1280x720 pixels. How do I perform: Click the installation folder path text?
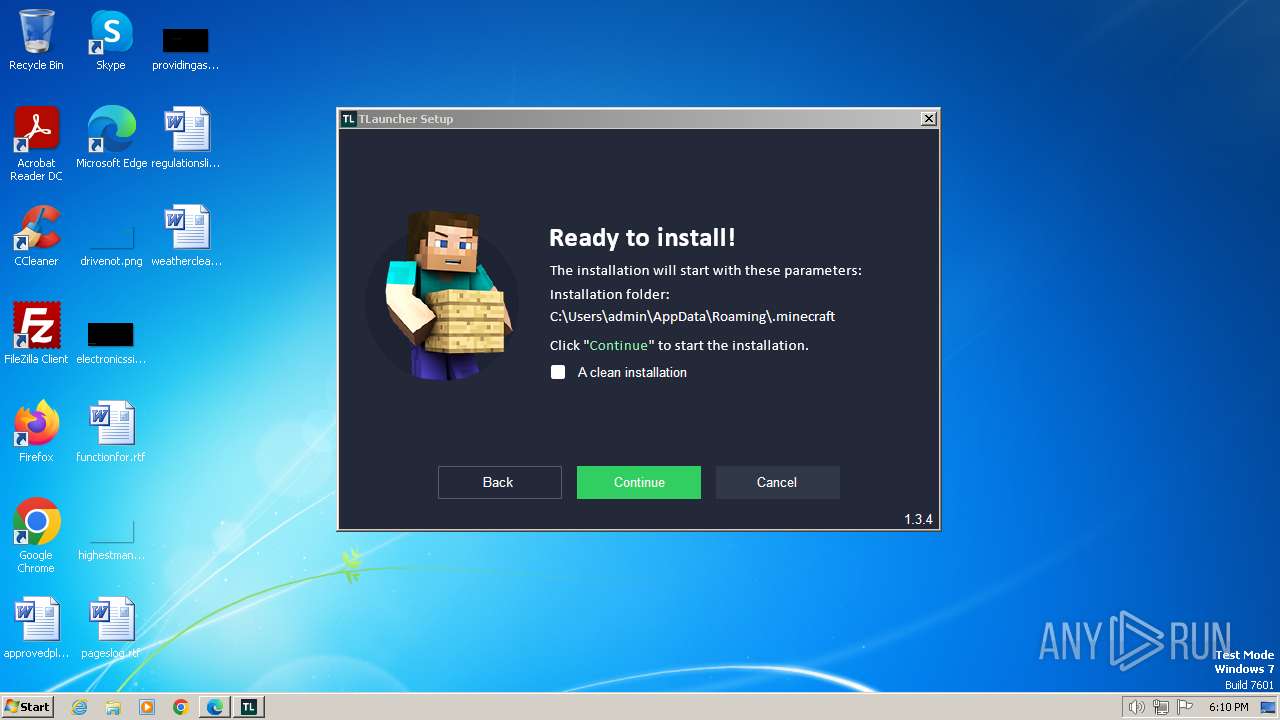(x=692, y=316)
